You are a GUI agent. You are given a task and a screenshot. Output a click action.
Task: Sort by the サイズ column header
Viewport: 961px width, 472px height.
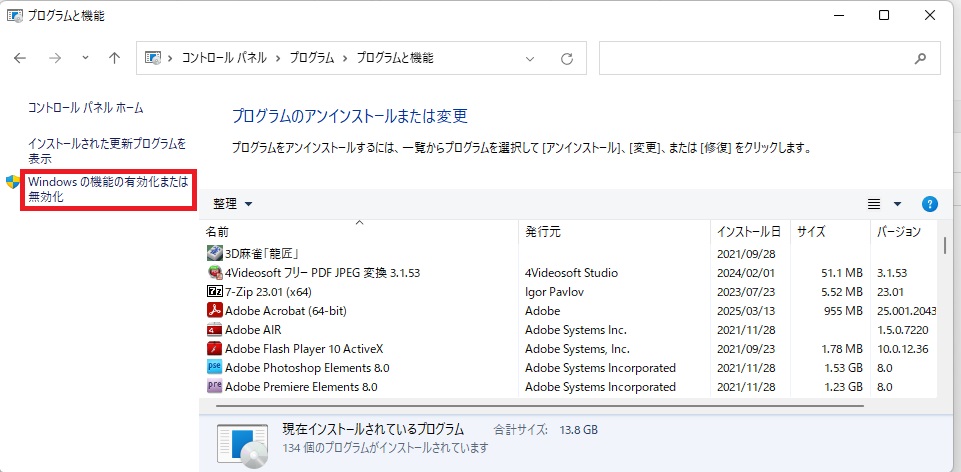tap(830, 232)
